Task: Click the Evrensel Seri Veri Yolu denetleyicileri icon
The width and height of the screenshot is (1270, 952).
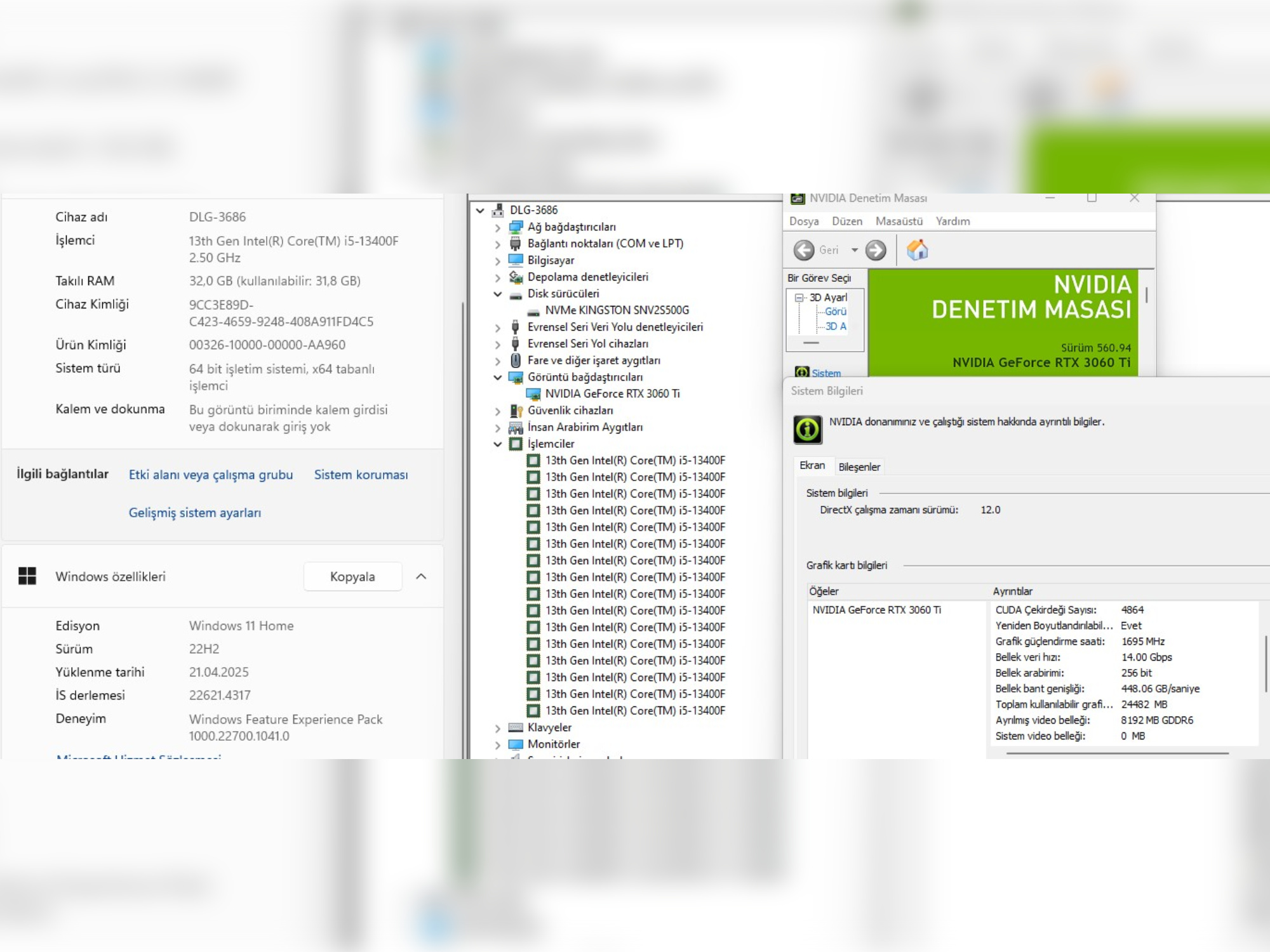Action: coord(516,327)
